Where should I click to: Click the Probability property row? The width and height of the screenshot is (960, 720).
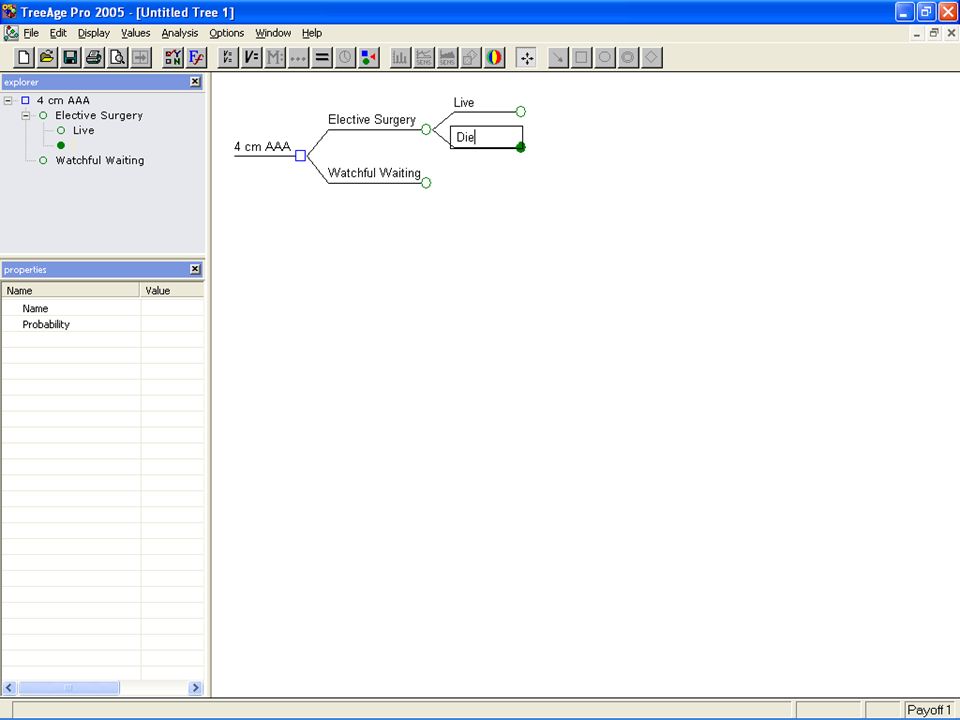click(103, 324)
